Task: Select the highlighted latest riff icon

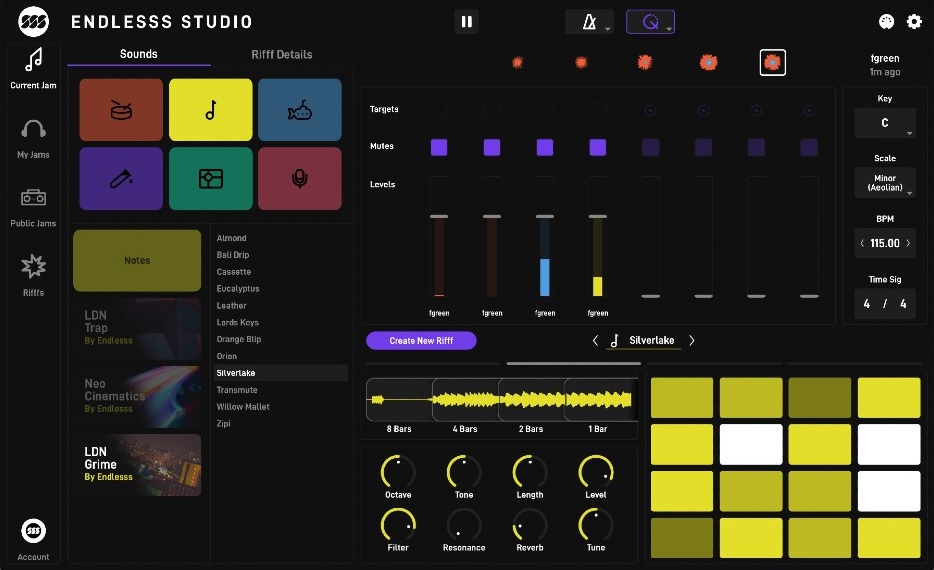Action: [x=773, y=63]
